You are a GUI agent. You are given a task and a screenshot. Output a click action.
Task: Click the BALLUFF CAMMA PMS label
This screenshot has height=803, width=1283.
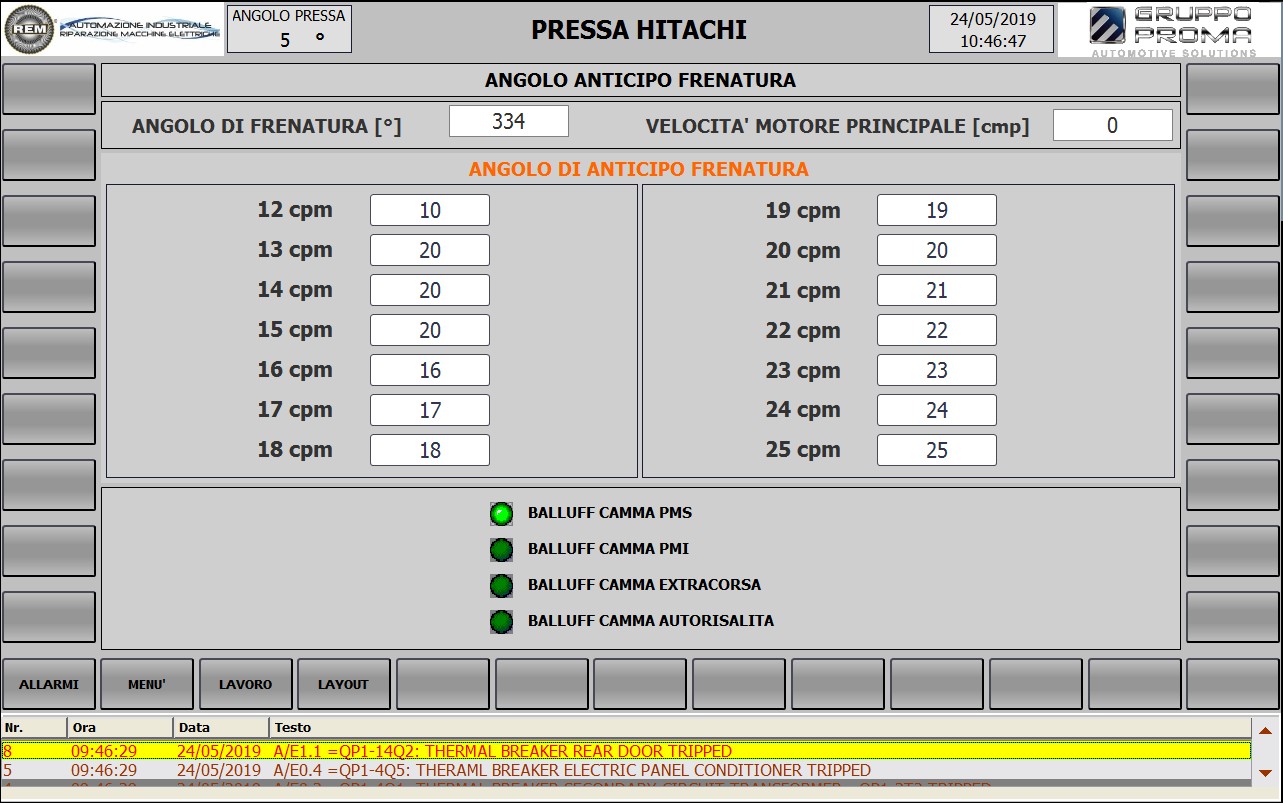(610, 513)
